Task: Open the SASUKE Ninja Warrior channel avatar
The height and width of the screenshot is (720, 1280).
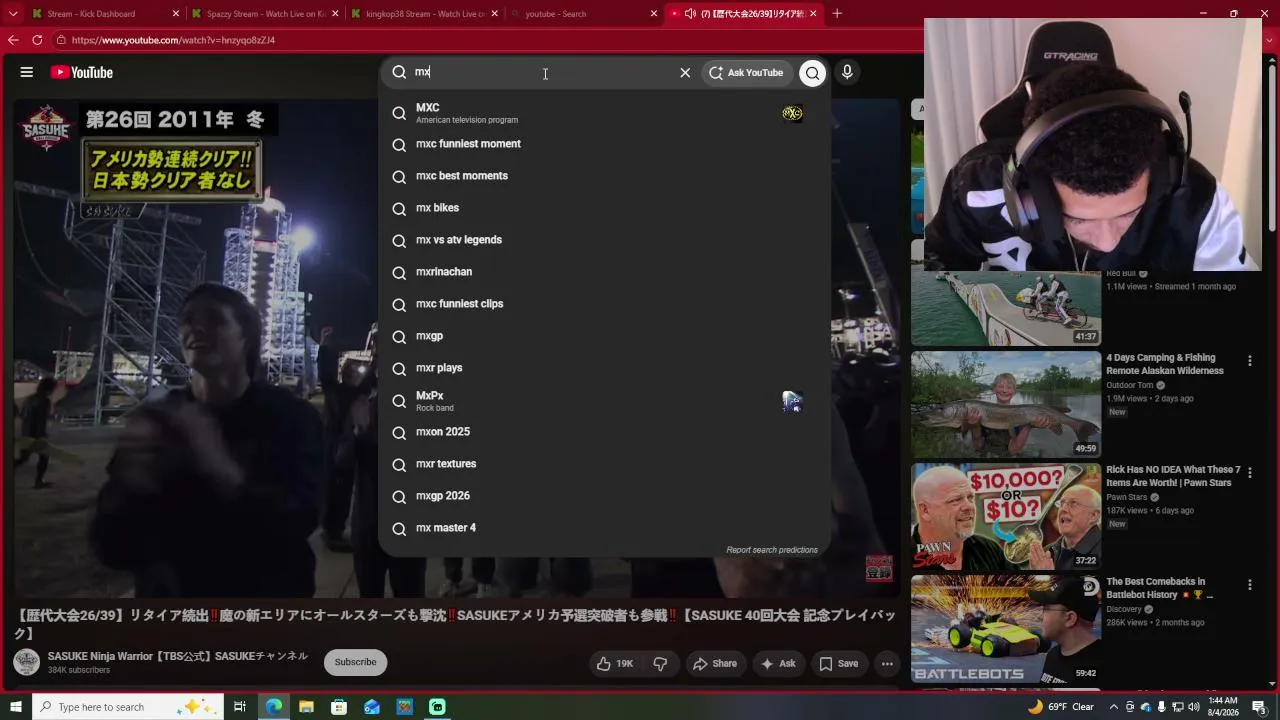Action: [27, 662]
